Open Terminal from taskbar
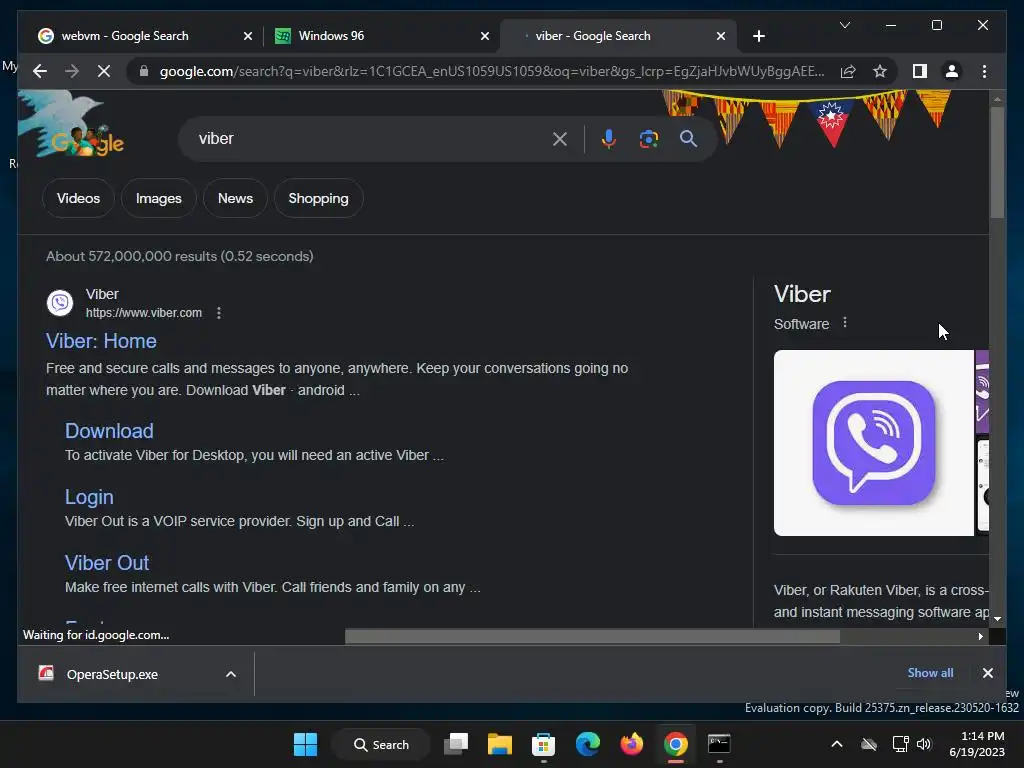 point(719,744)
